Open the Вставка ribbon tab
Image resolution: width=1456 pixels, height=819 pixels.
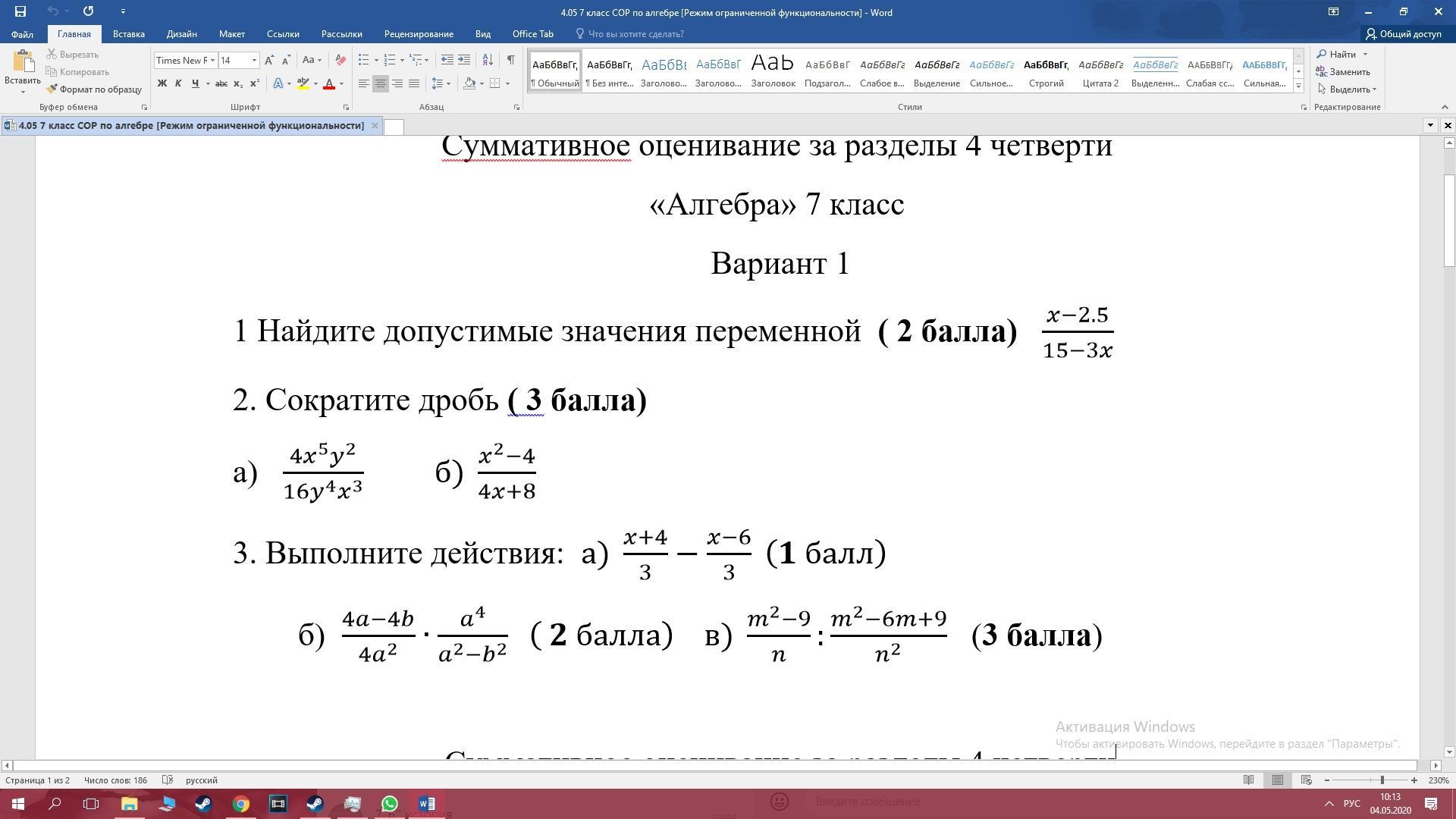point(128,34)
